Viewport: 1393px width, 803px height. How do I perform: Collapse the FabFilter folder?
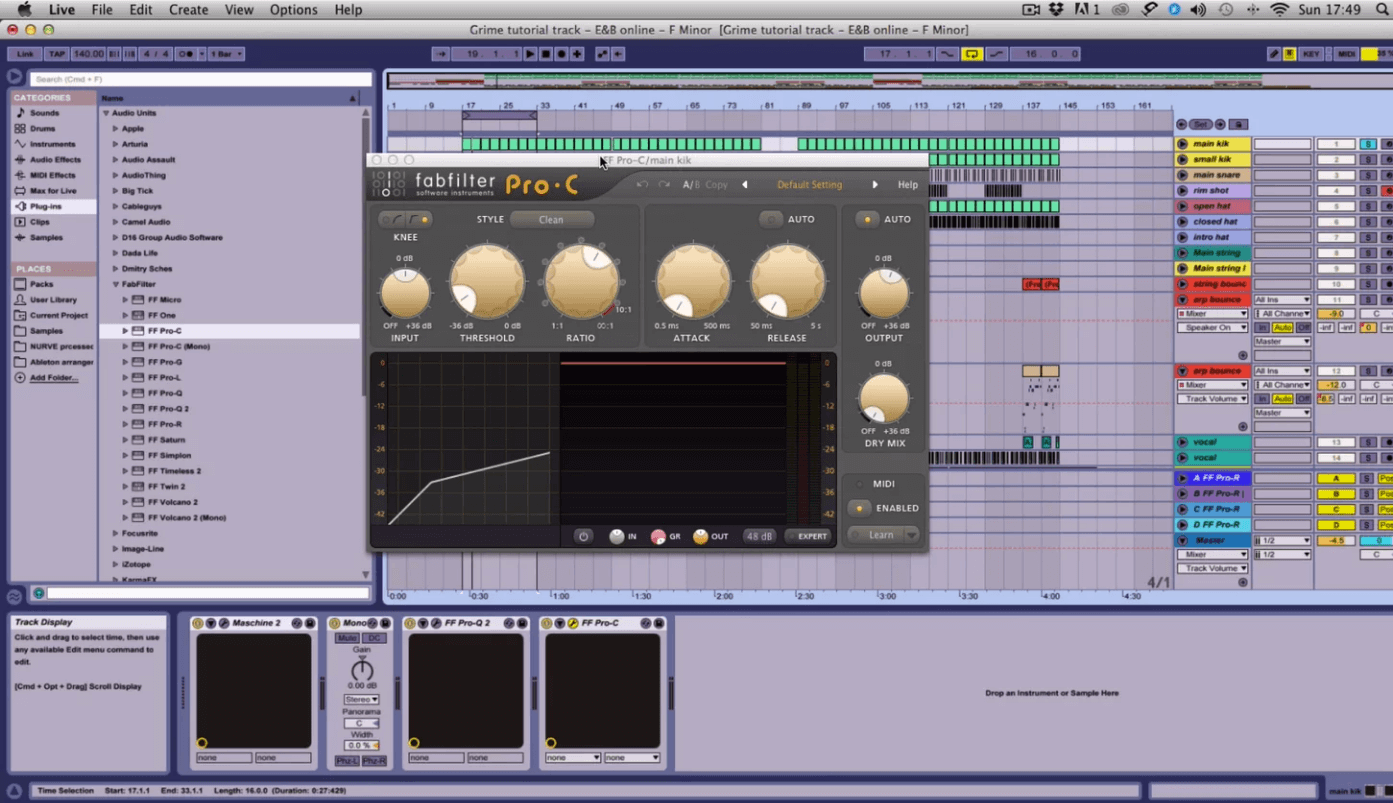[x=116, y=285]
